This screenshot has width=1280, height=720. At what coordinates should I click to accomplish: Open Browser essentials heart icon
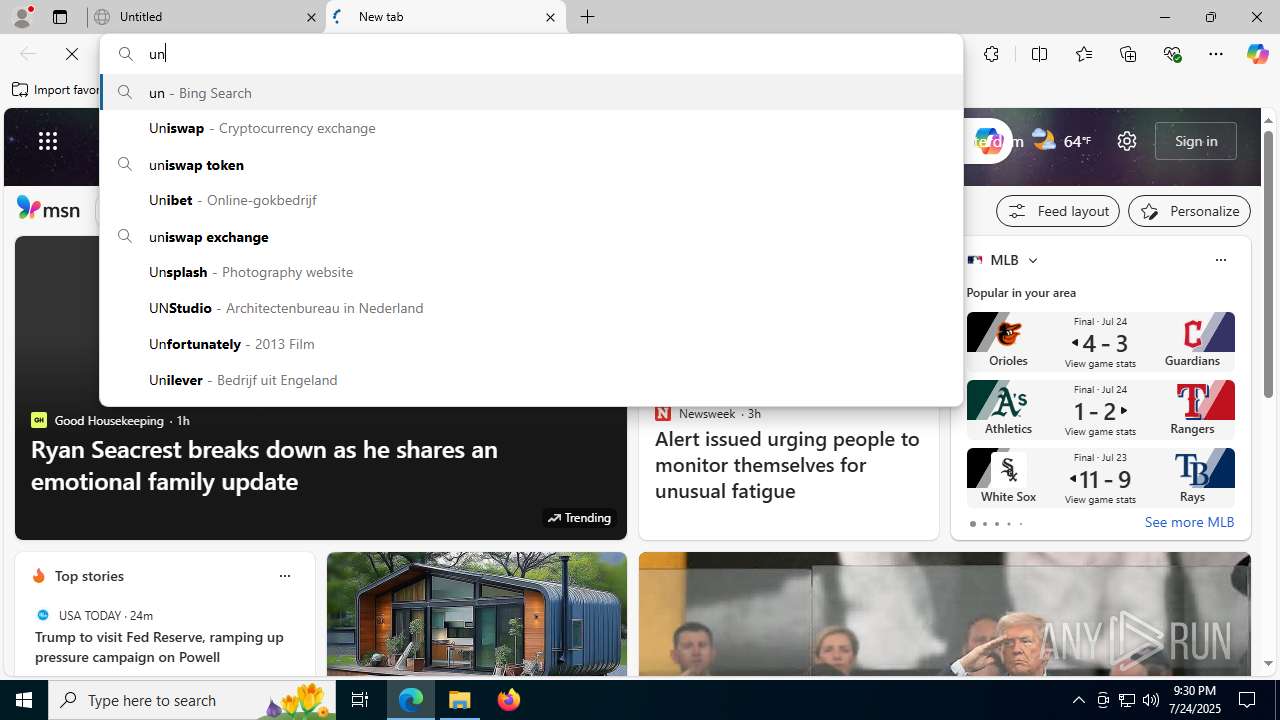pyautogui.click(x=1172, y=54)
